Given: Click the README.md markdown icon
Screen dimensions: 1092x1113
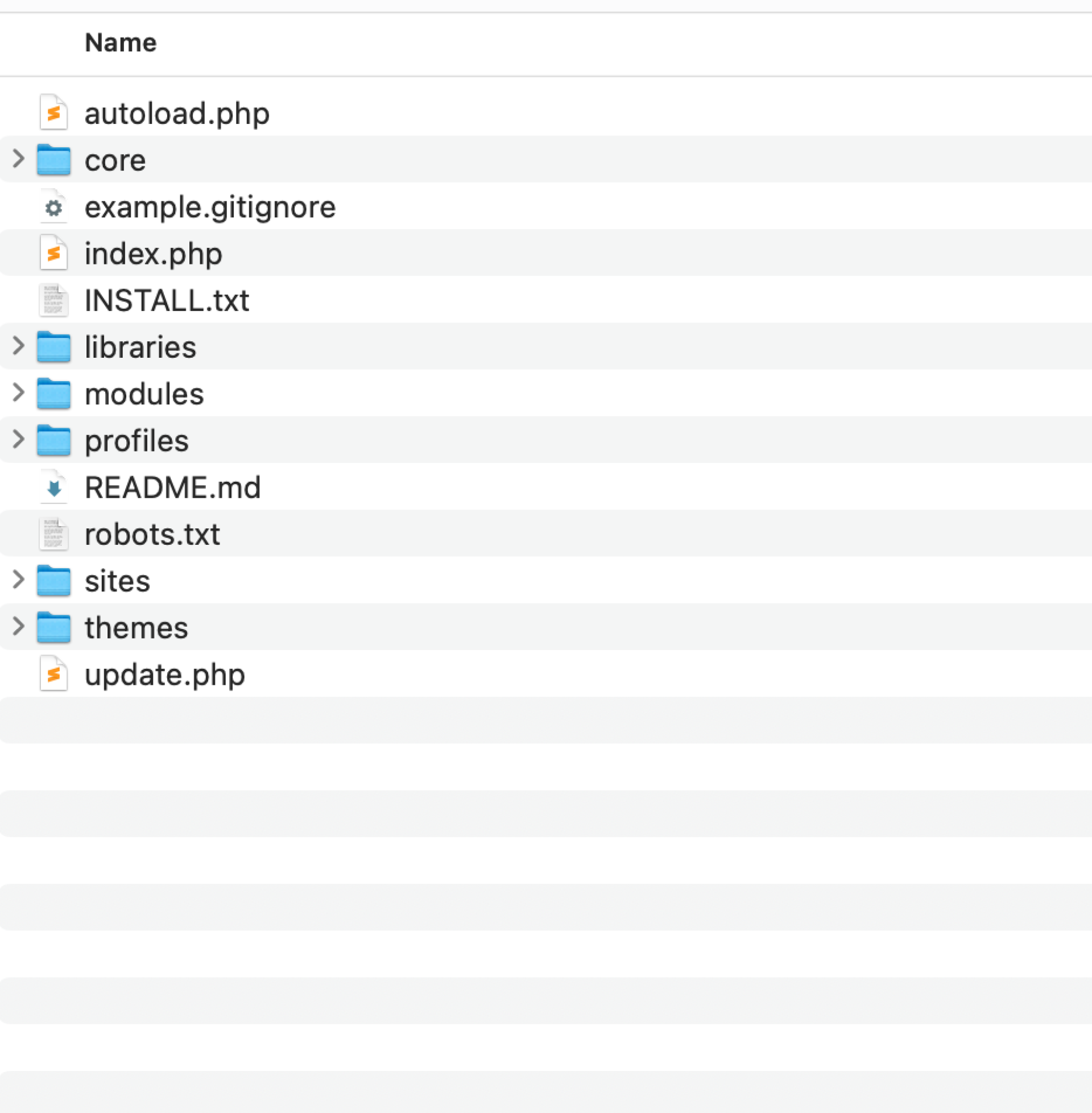Looking at the screenshot, I should pos(53,488).
